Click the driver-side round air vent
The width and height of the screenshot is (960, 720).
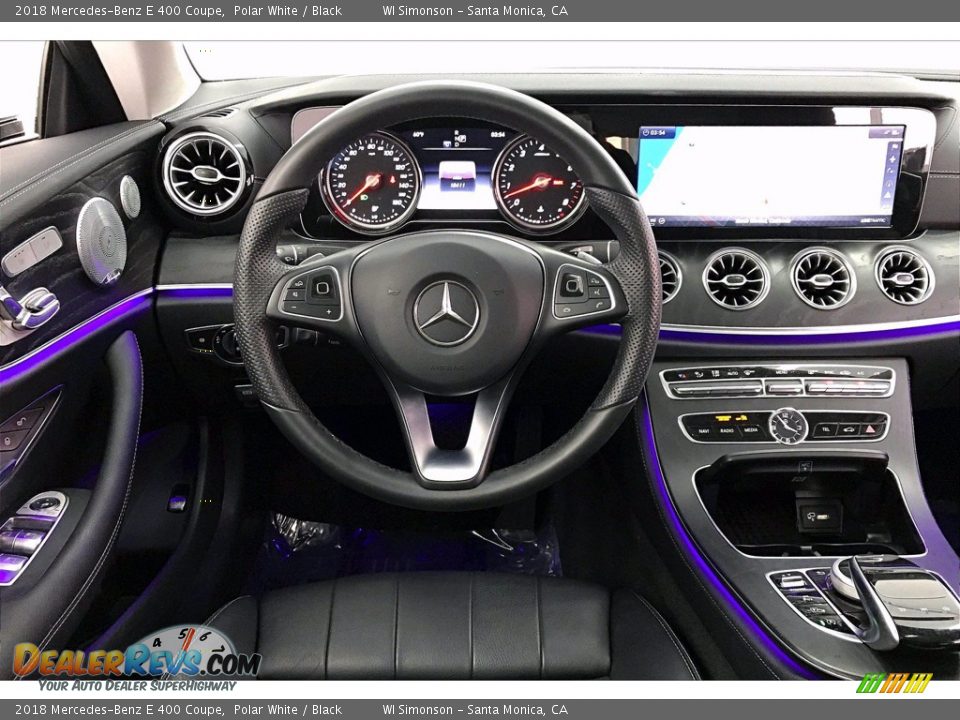click(x=205, y=174)
